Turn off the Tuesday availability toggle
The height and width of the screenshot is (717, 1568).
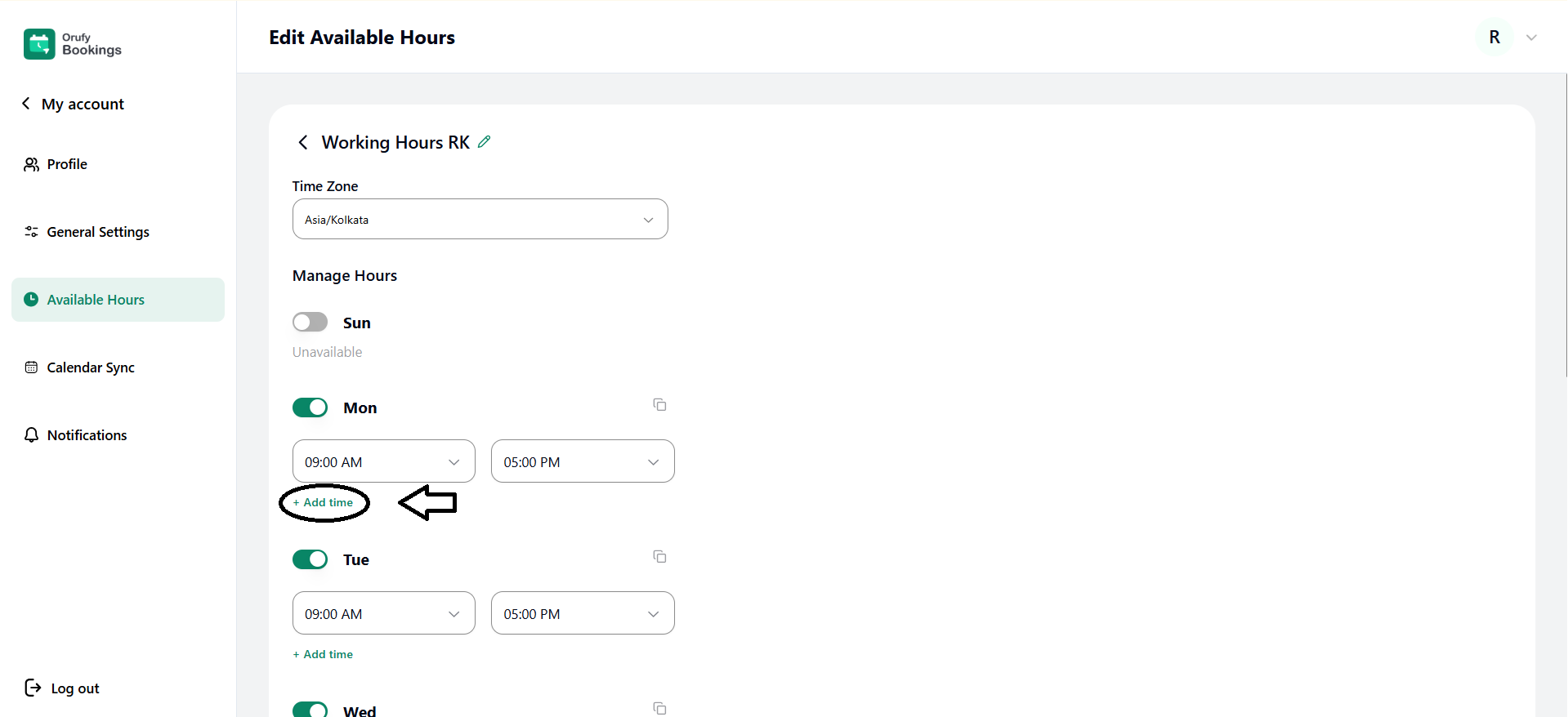point(310,559)
